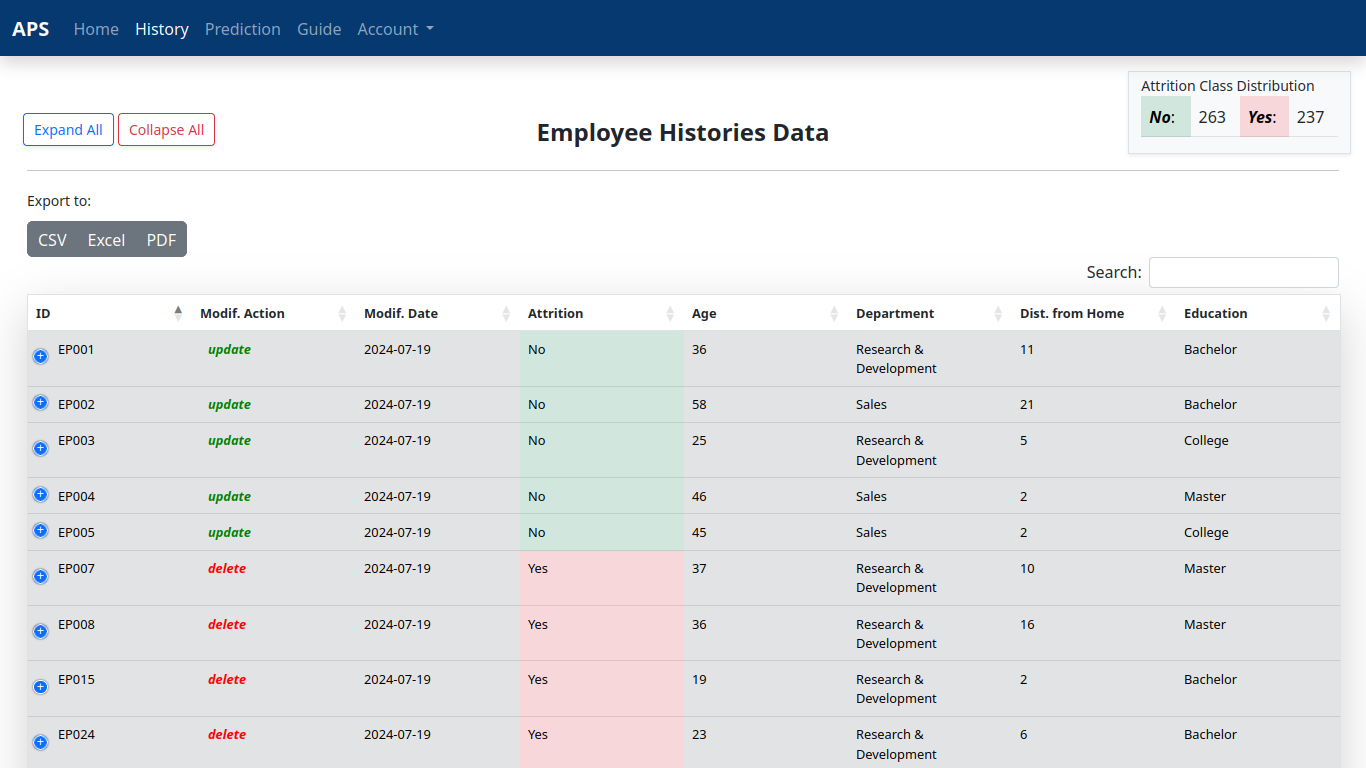Export table to PDF
Viewport: 1366px width, 768px height.
(161, 240)
